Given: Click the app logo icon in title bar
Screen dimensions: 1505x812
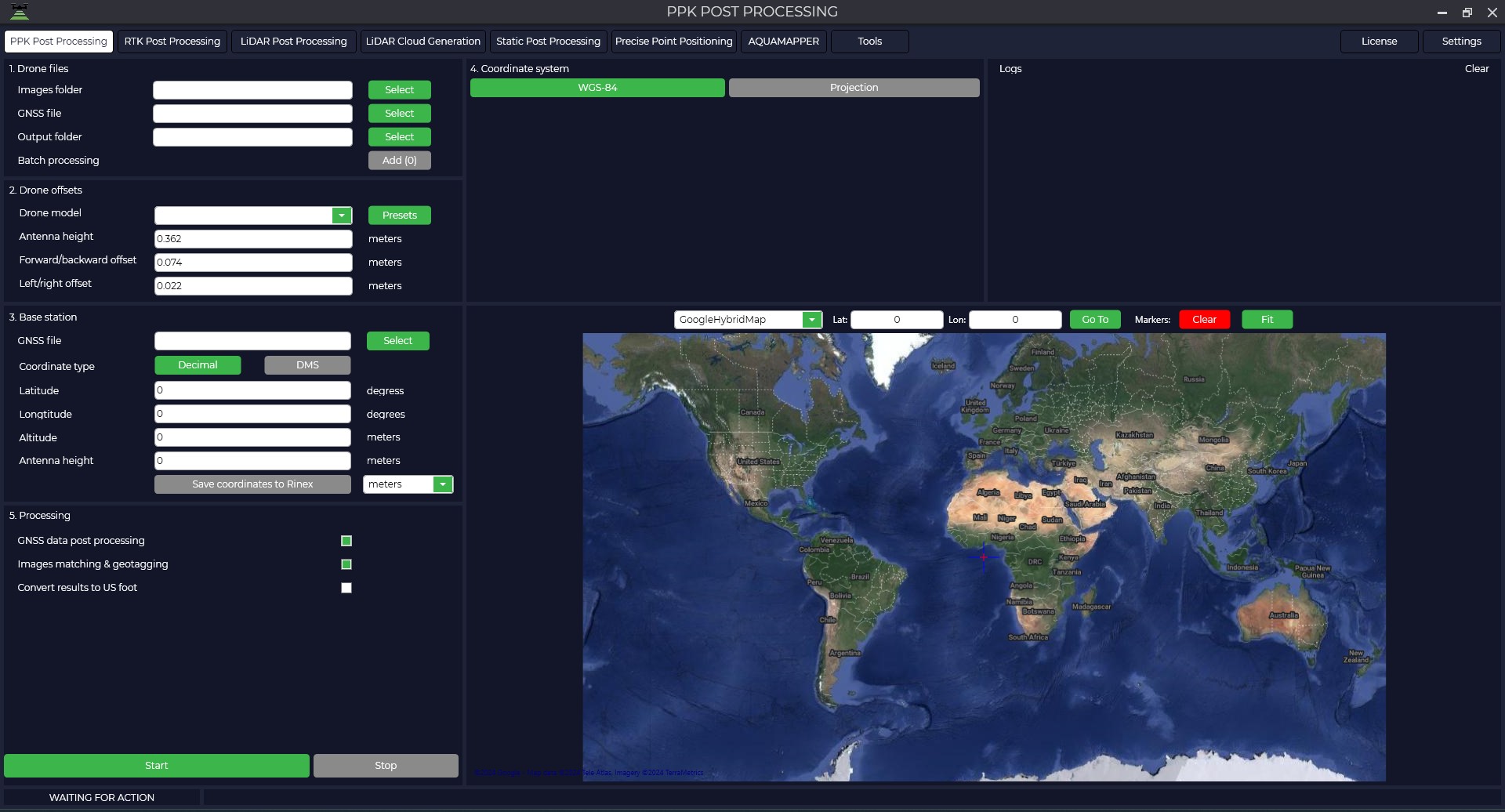Looking at the screenshot, I should point(19,11).
